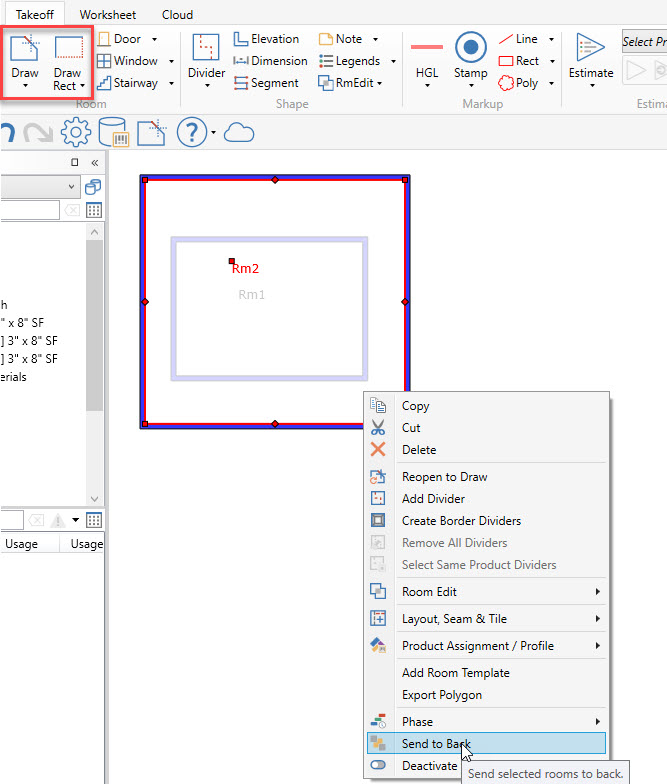This screenshot has height=784, width=667.
Task: Click the stacked database icon beside combo box
Action: pyautogui.click(x=93, y=187)
